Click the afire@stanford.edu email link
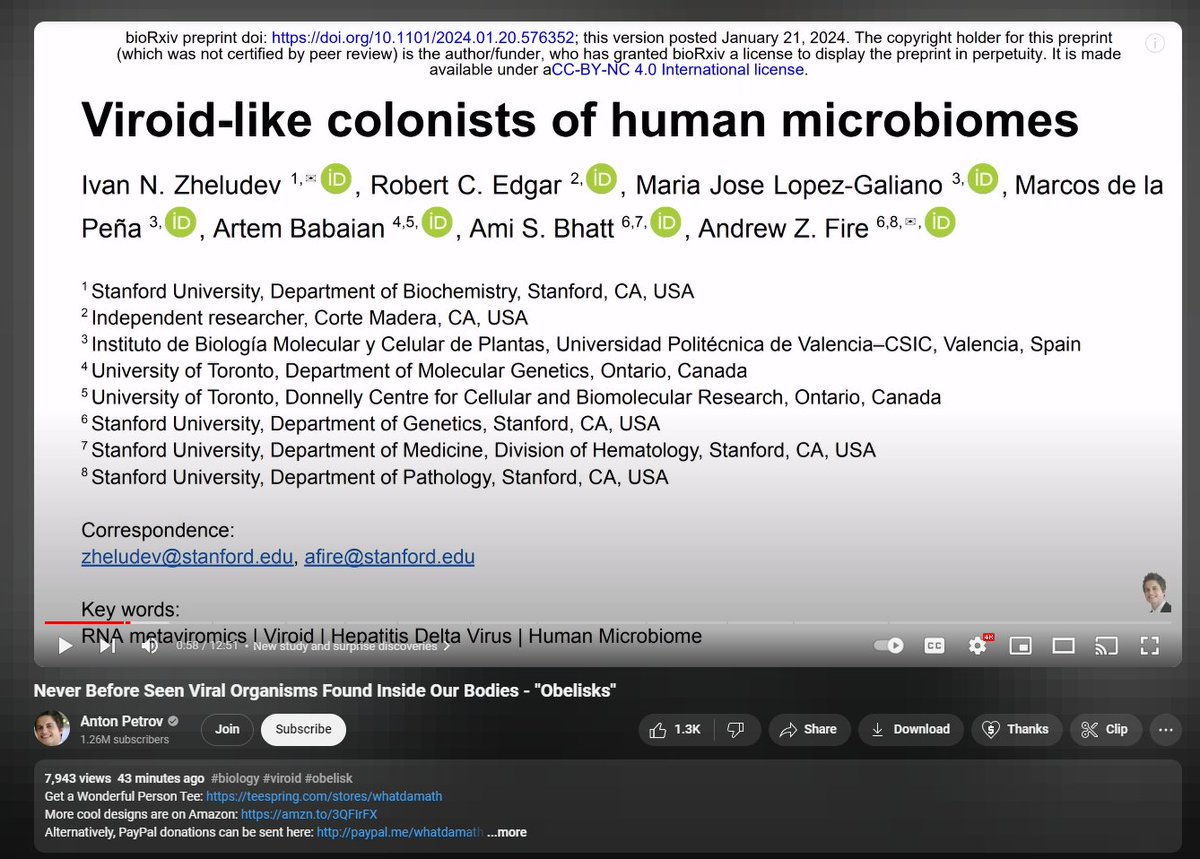1200x859 pixels. point(389,557)
